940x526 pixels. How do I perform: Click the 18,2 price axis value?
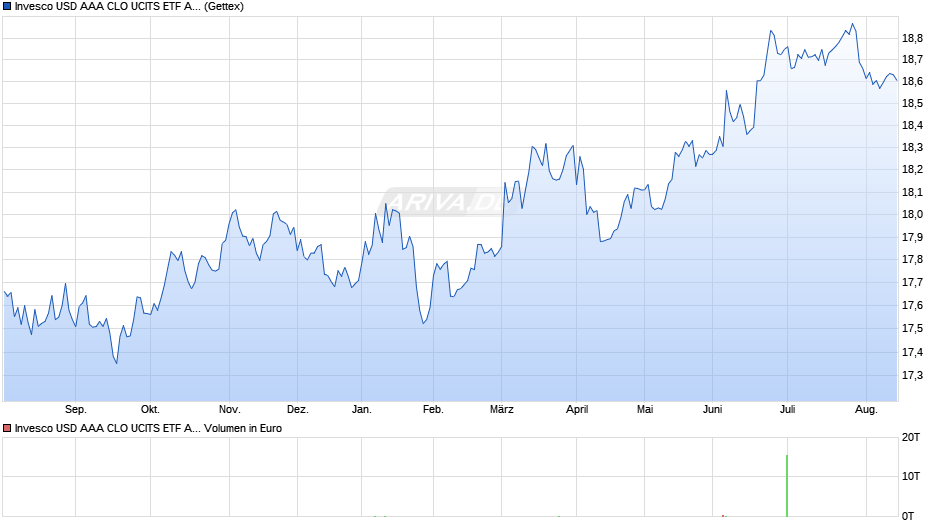point(912,170)
